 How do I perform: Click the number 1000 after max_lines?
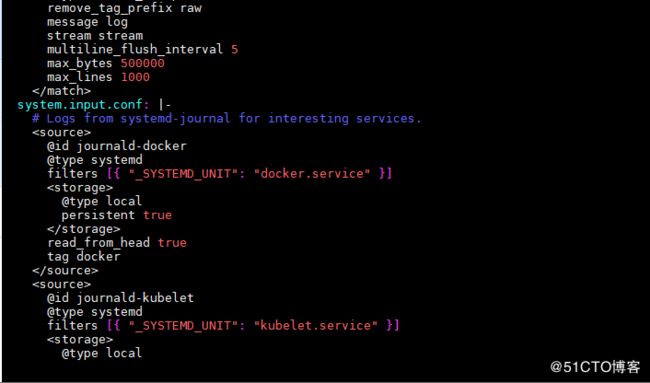tap(135, 77)
